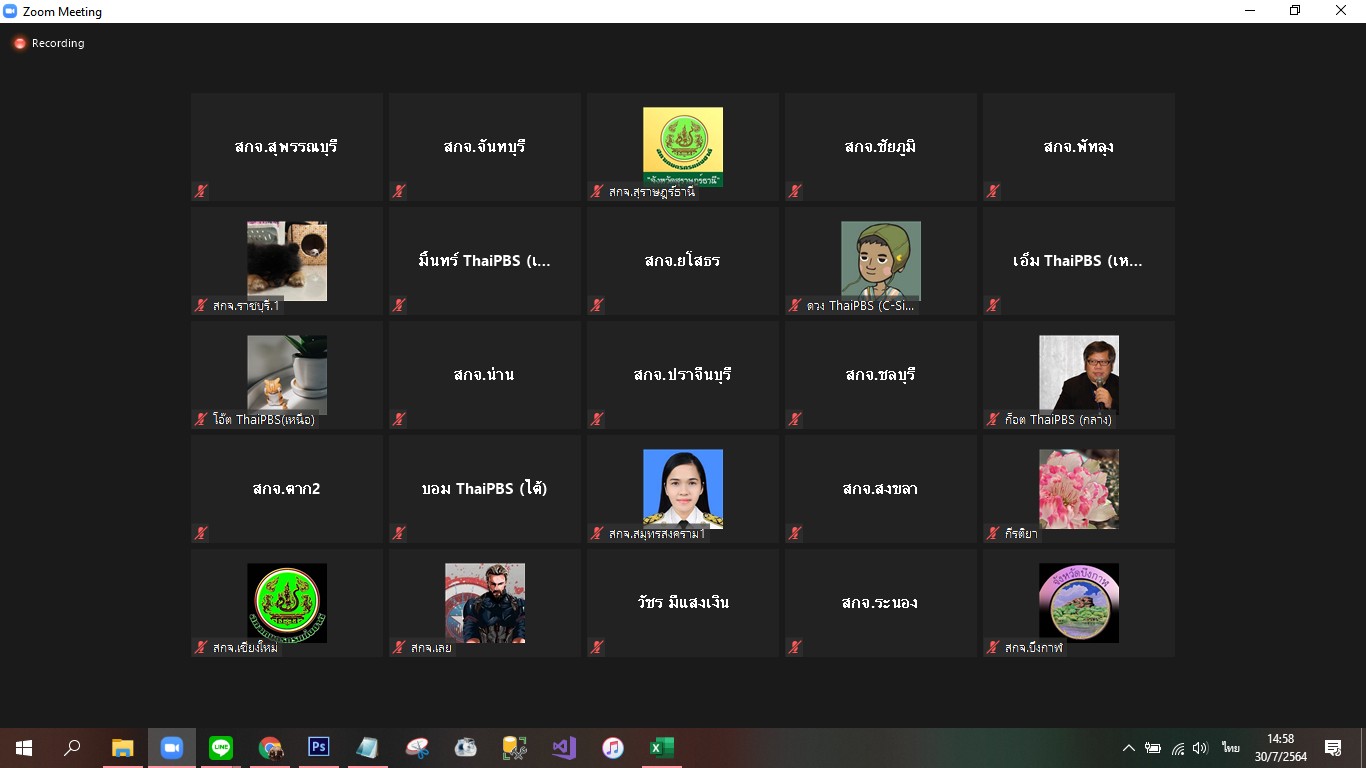Click muted mic icon on สกจ.ระนอง tile

[795, 647]
